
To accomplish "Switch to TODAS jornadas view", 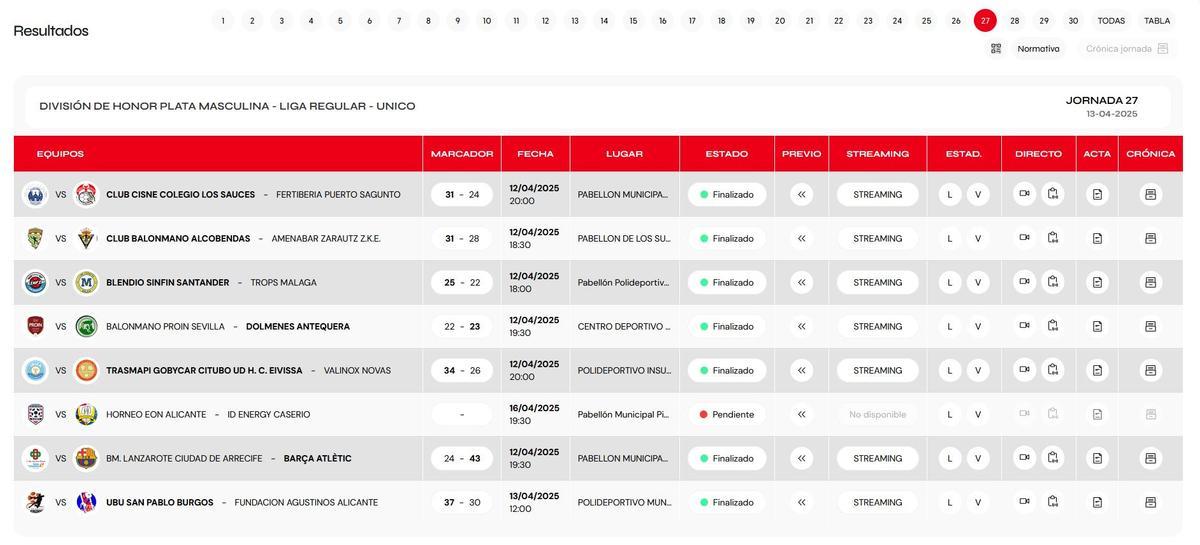I will [x=1111, y=20].
